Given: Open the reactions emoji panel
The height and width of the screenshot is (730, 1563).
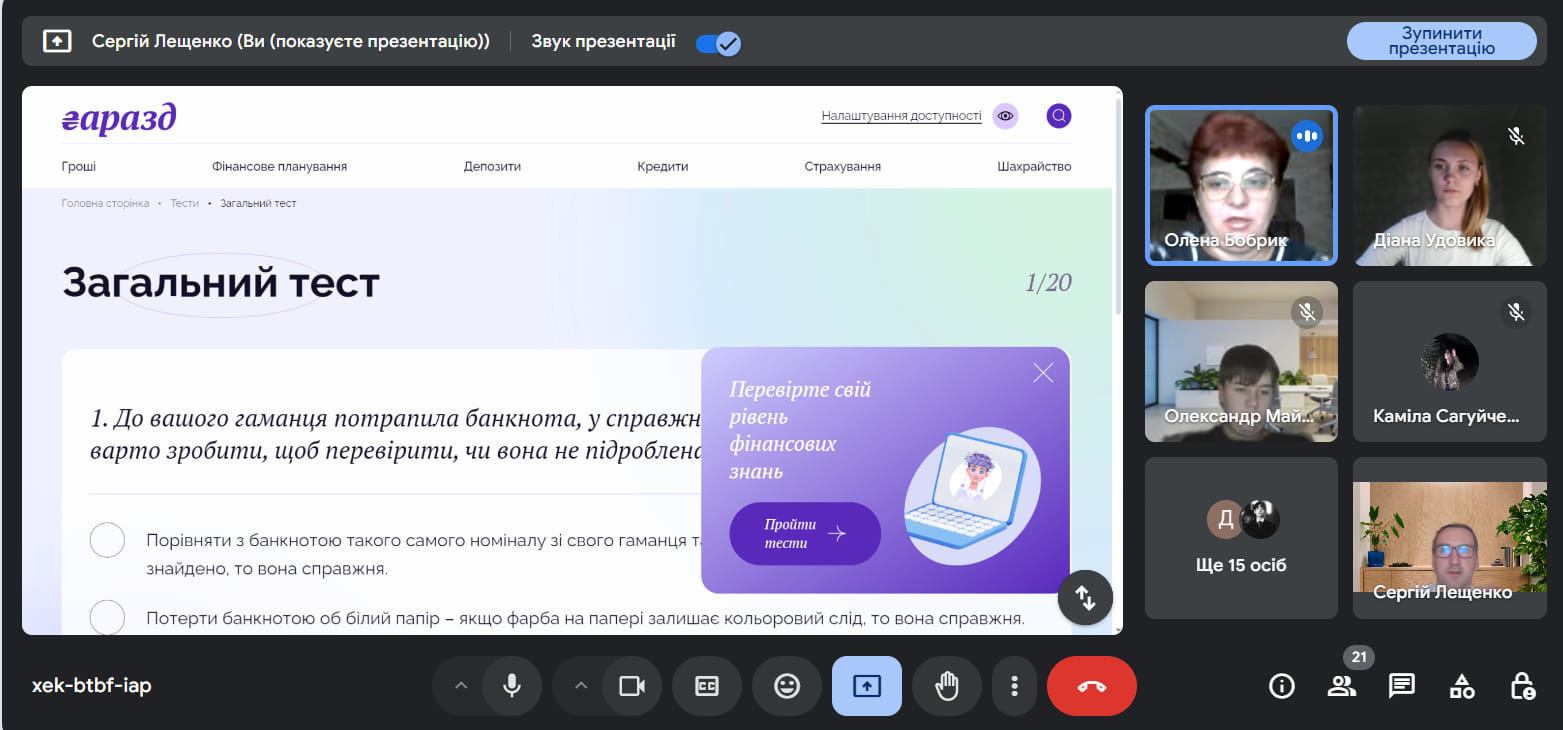Looking at the screenshot, I should click(786, 686).
